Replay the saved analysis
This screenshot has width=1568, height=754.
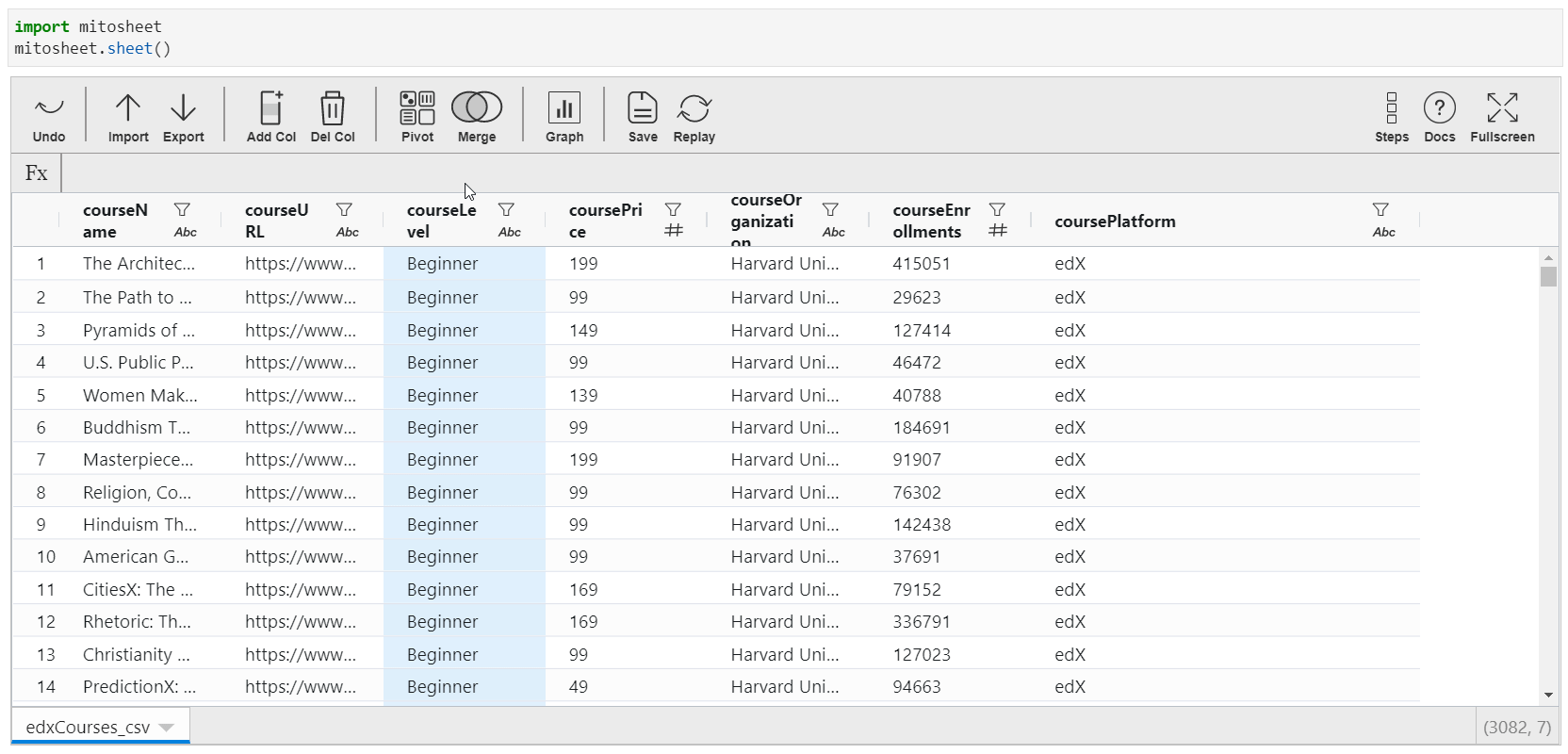[694, 116]
